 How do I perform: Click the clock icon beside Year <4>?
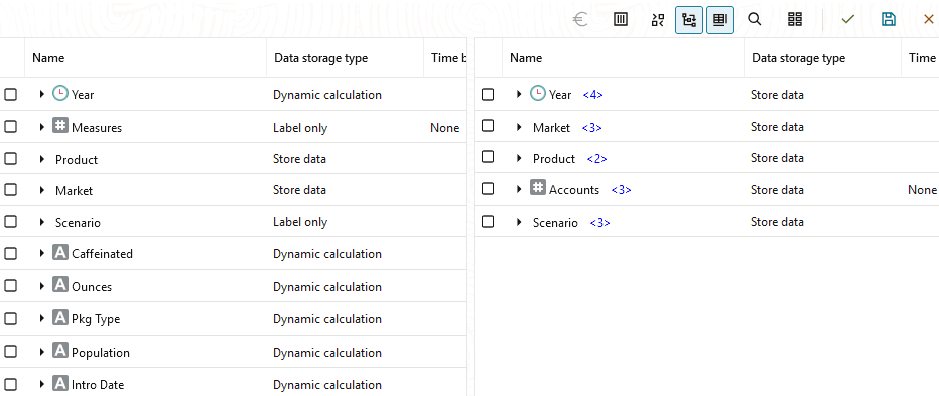538,93
